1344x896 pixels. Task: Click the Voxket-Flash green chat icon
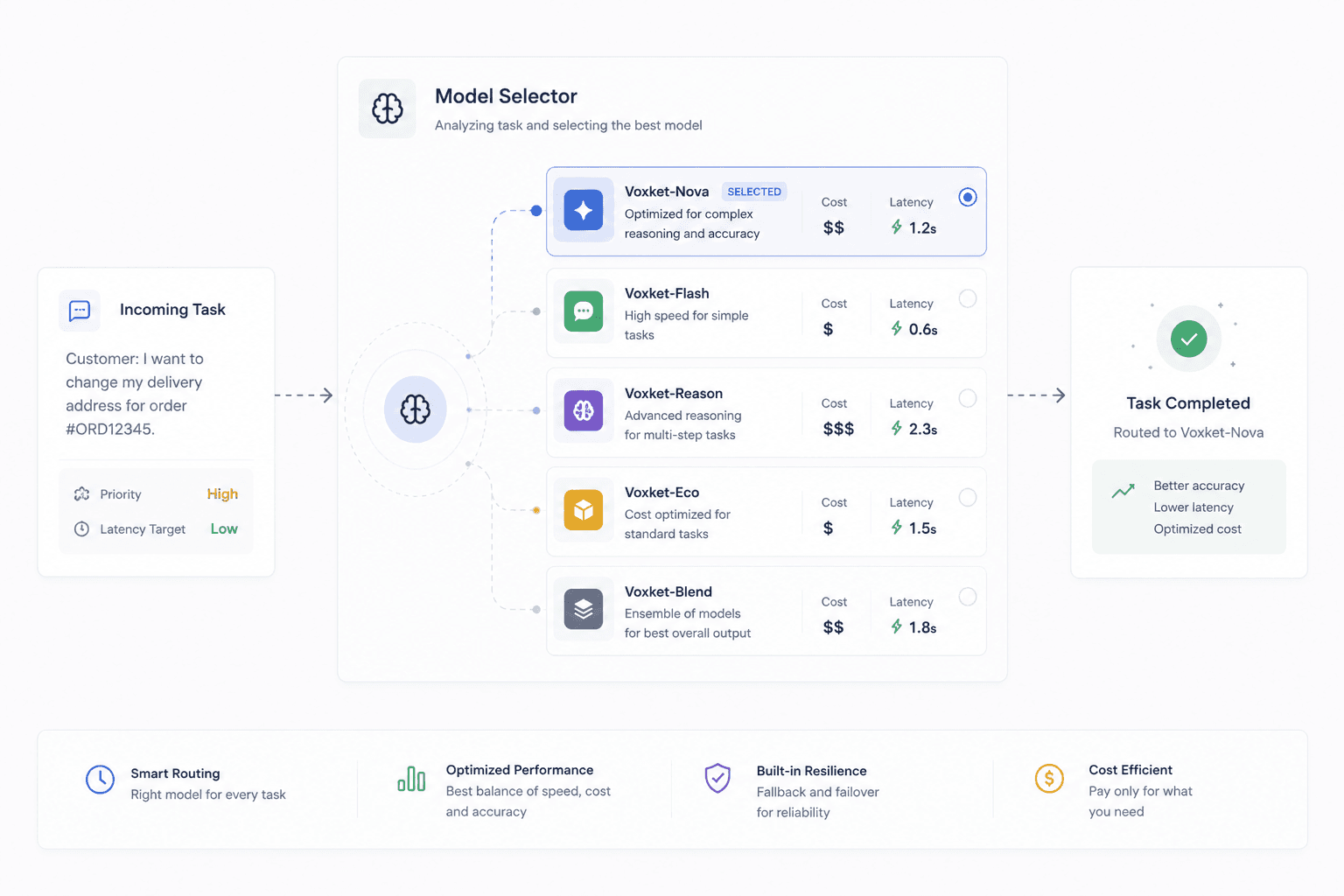click(x=584, y=311)
